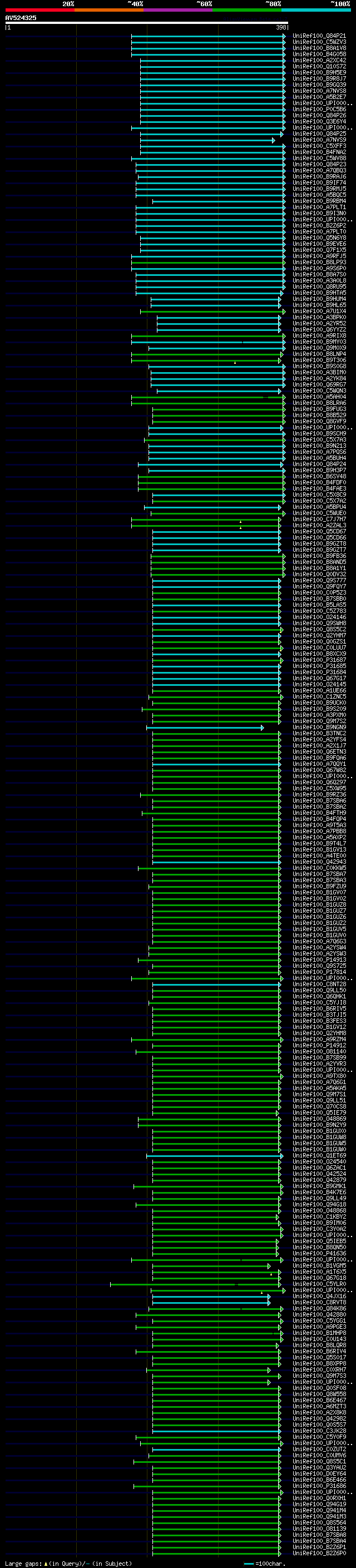The image size is (356, 1568).
Task: Open hit UniRef100_Q84P21
Action: 319,36
